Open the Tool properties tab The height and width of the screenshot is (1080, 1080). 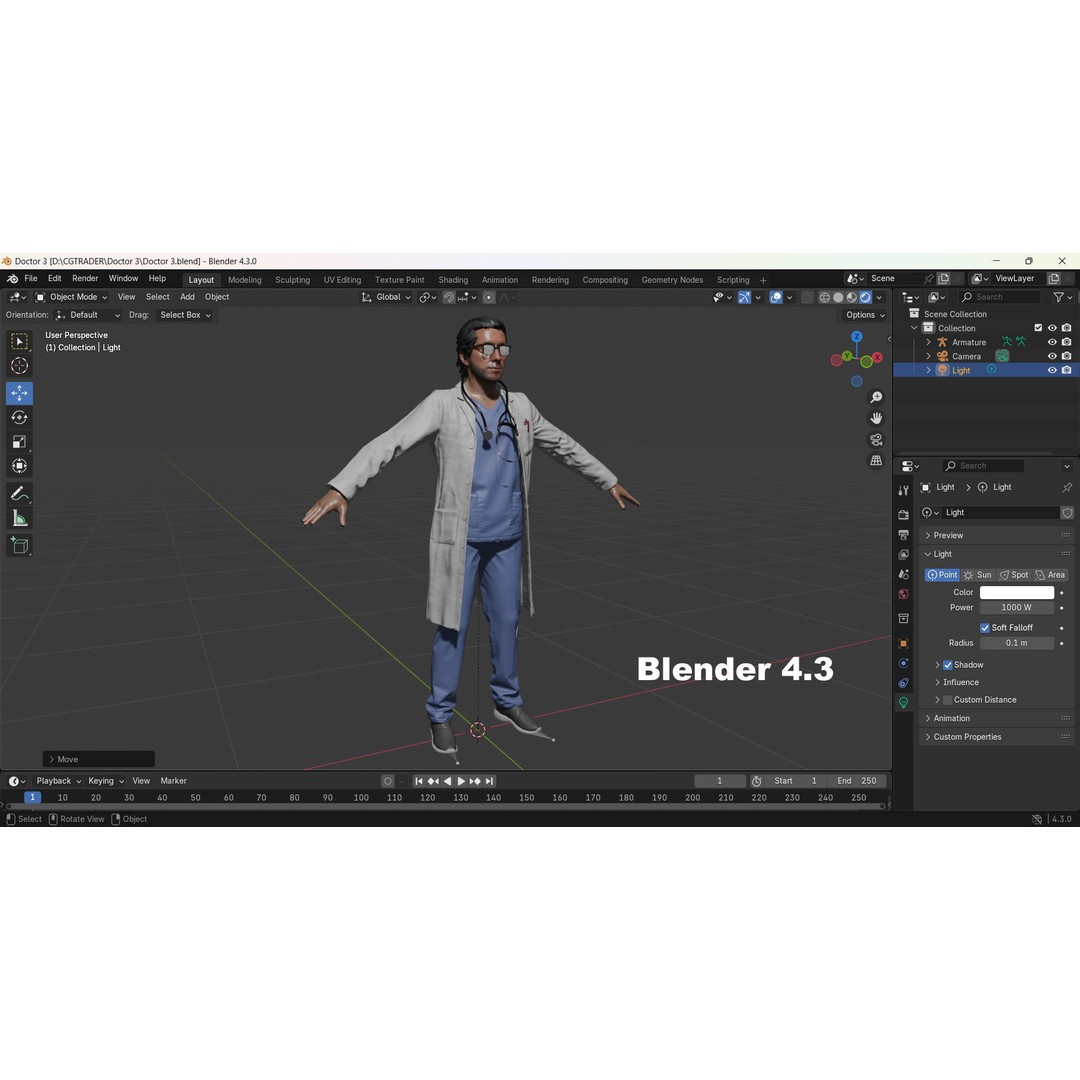(x=904, y=490)
